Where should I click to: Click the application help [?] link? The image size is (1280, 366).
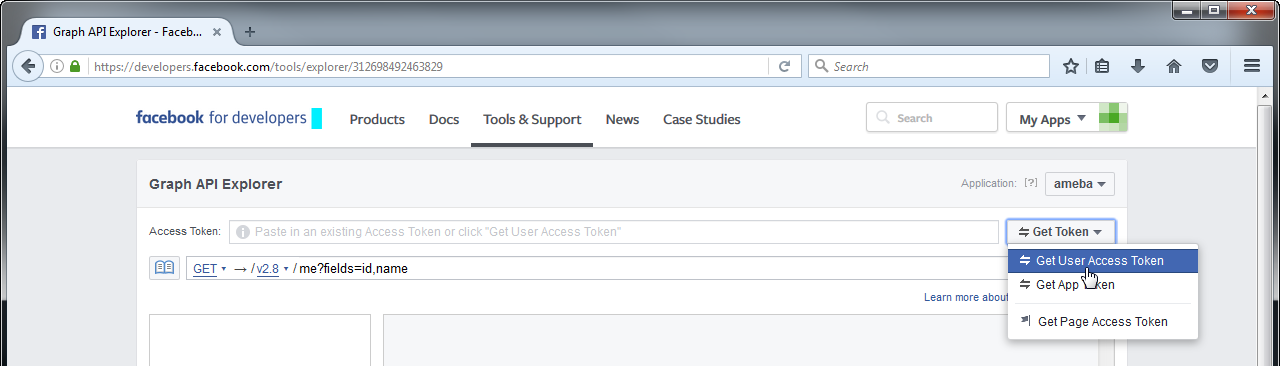click(1030, 184)
